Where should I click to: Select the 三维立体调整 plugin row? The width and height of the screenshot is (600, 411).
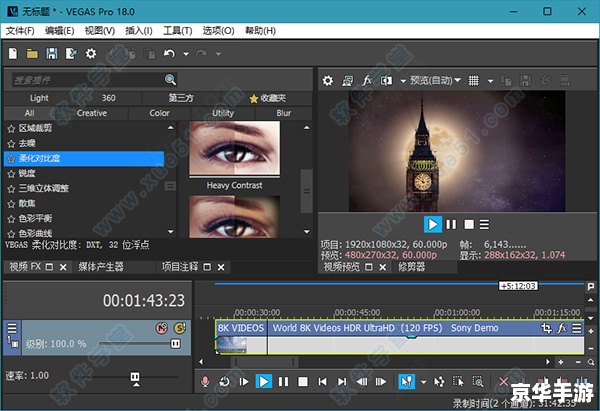click(84, 188)
